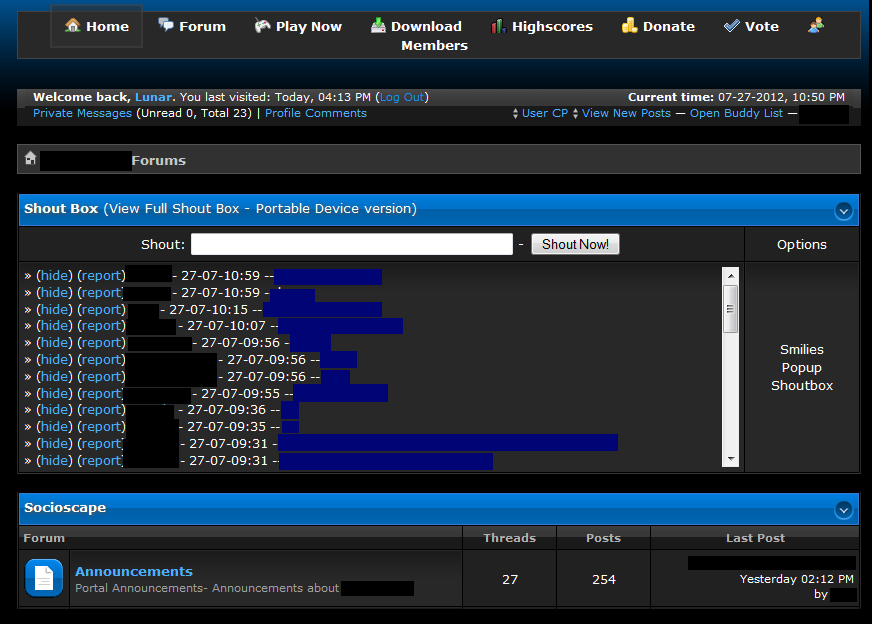
Task: Open the Announcements forum document icon
Action: (44, 578)
